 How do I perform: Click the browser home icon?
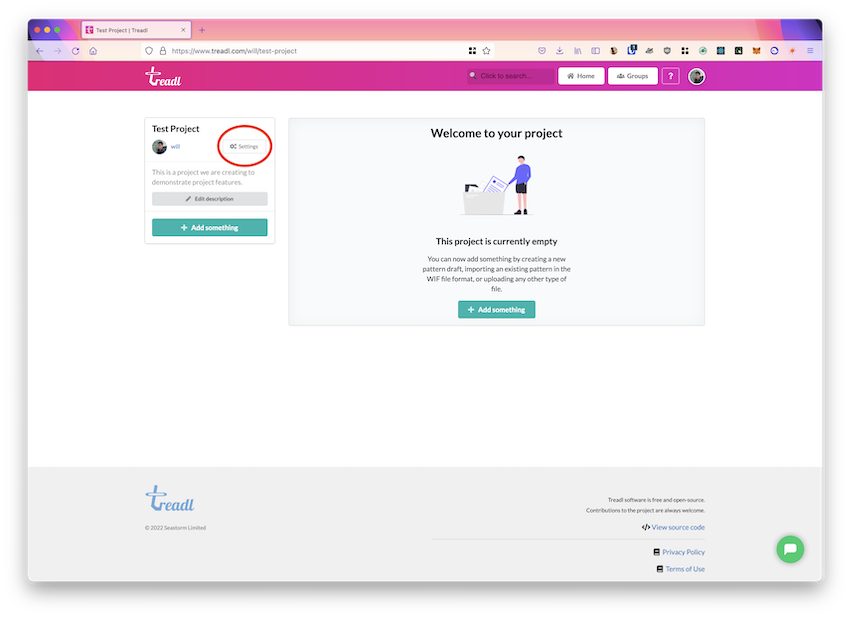(x=93, y=51)
